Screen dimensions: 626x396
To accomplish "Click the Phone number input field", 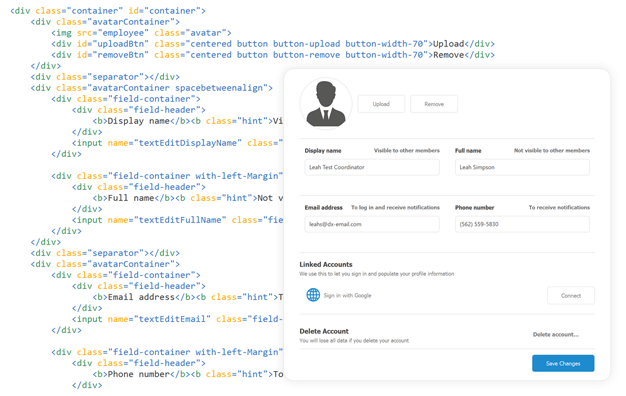I will click(522, 224).
